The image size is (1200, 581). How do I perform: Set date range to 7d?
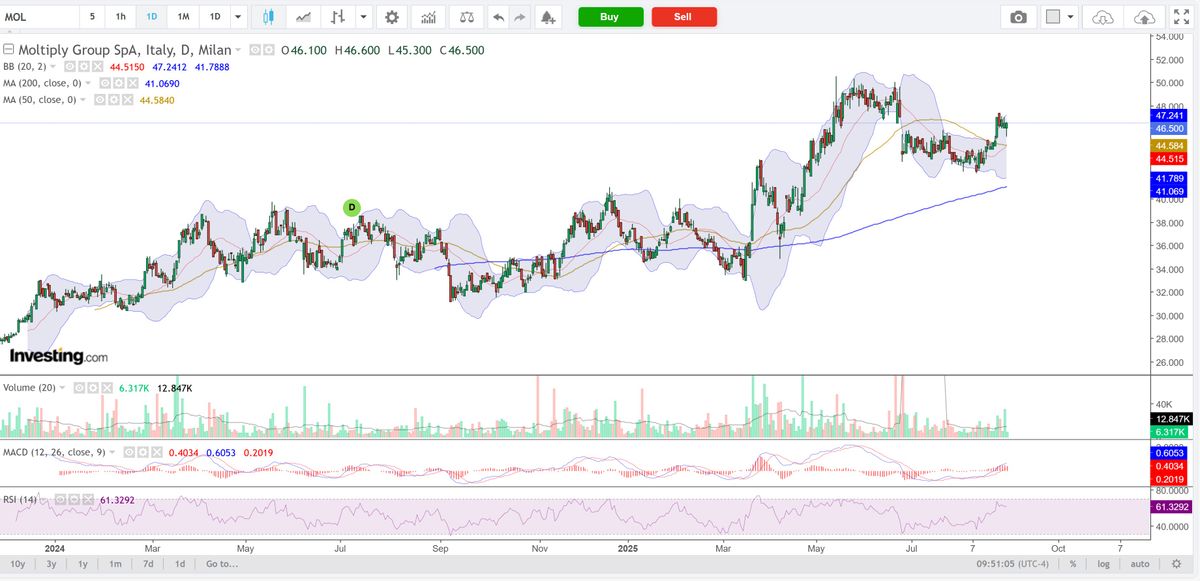(x=148, y=564)
